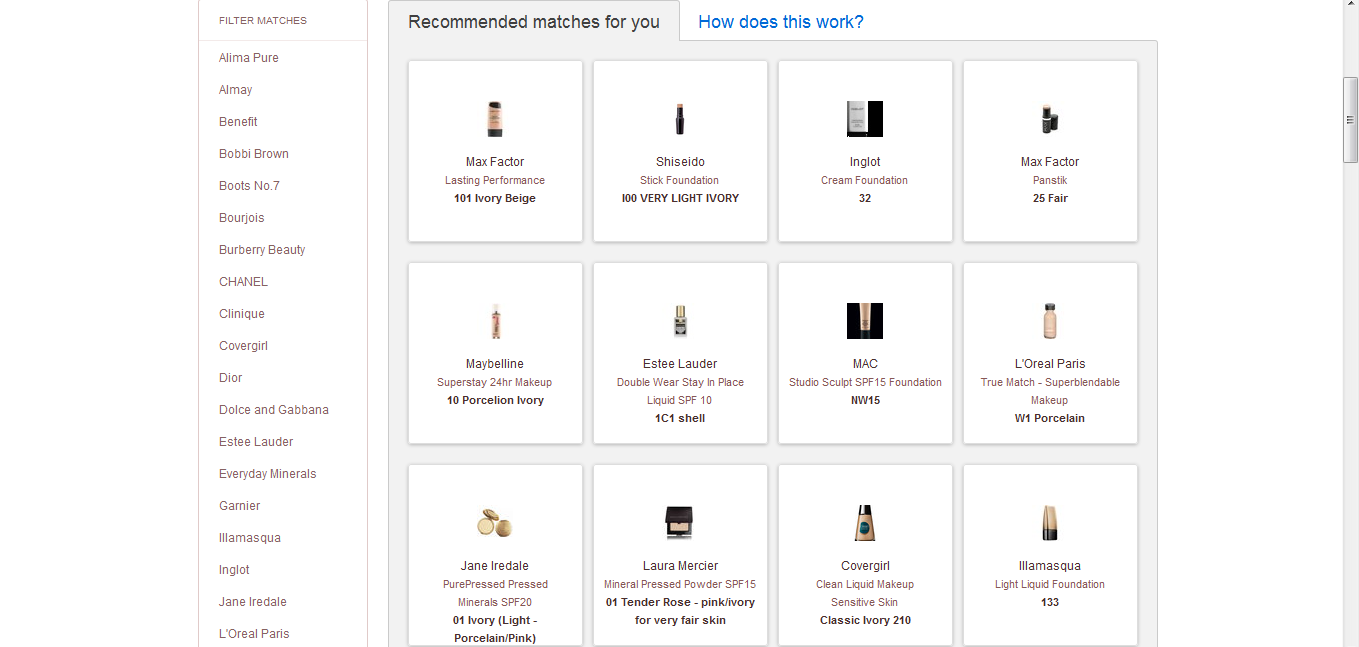Filter matches by Bobbi Brown
The image size is (1359, 647).
click(x=254, y=154)
